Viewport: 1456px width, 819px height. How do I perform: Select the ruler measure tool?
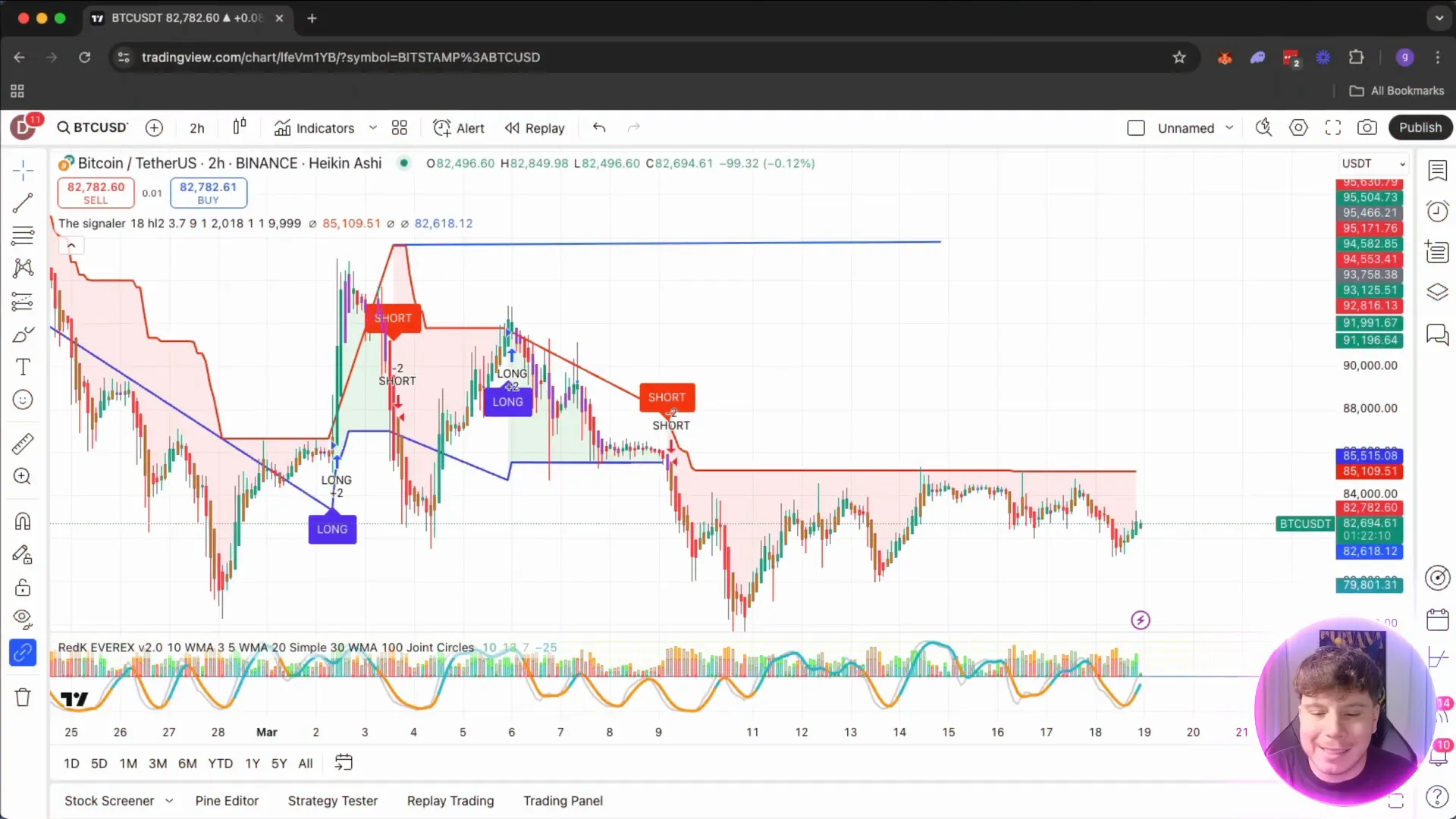coord(23,444)
